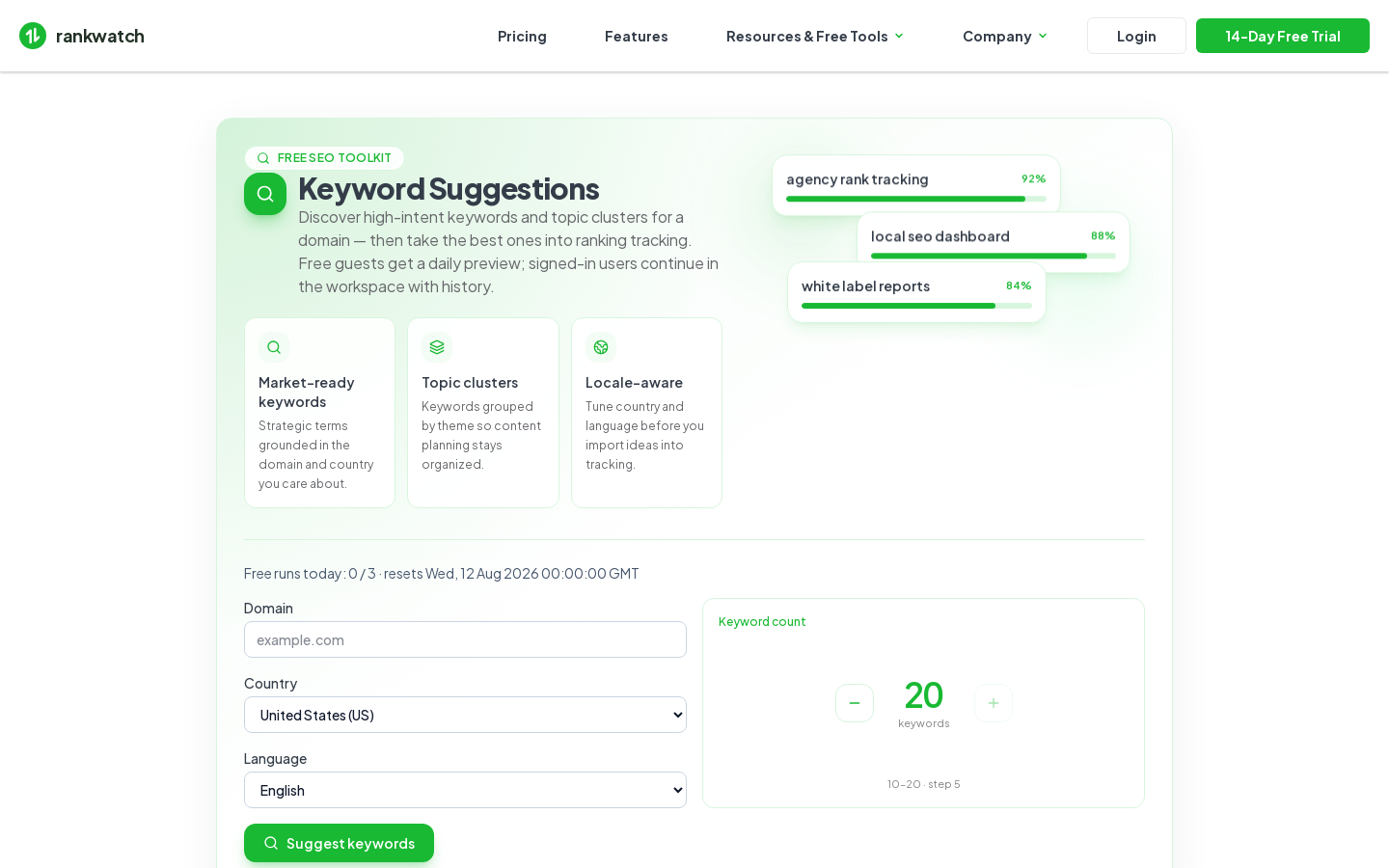Click the Market-ready keywords card title
Image resolution: width=1389 pixels, height=868 pixels.
pos(307,393)
